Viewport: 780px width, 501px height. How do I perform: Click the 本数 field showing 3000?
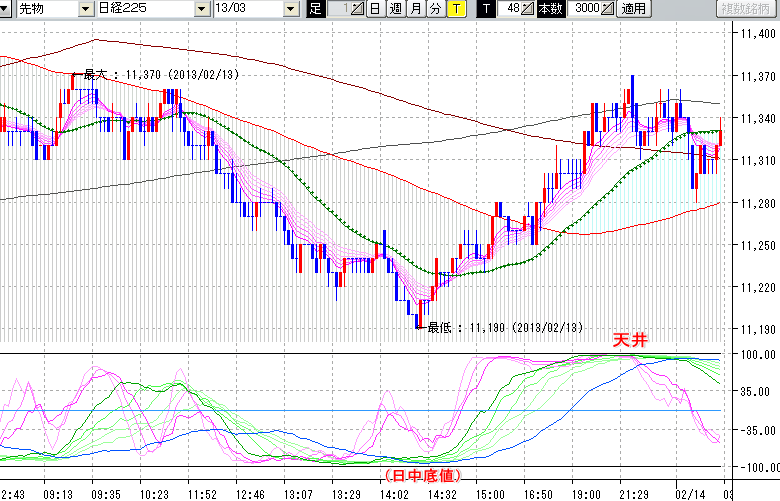(x=587, y=9)
